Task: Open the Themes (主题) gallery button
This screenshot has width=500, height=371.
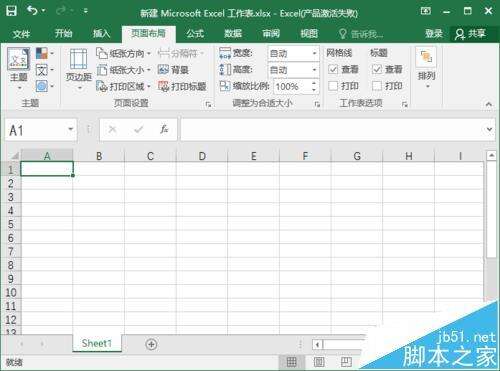Action: tap(19, 69)
